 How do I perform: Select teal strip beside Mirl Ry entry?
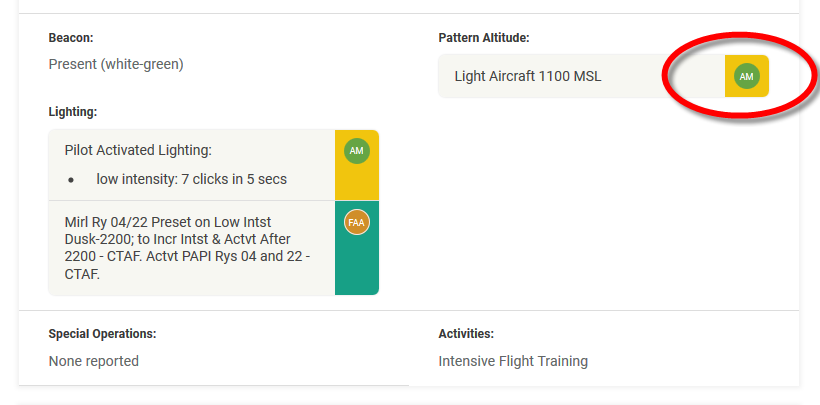(357, 248)
